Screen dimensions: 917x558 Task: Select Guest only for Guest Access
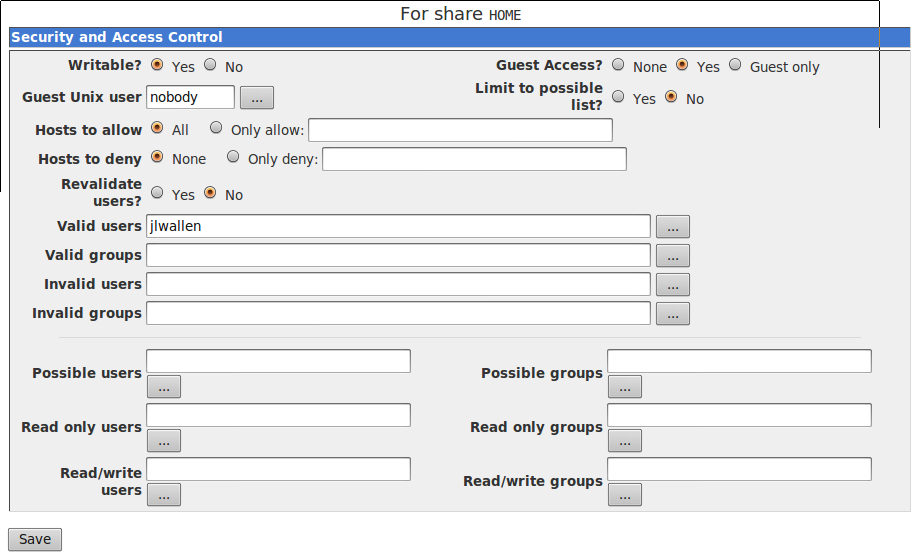[735, 65]
